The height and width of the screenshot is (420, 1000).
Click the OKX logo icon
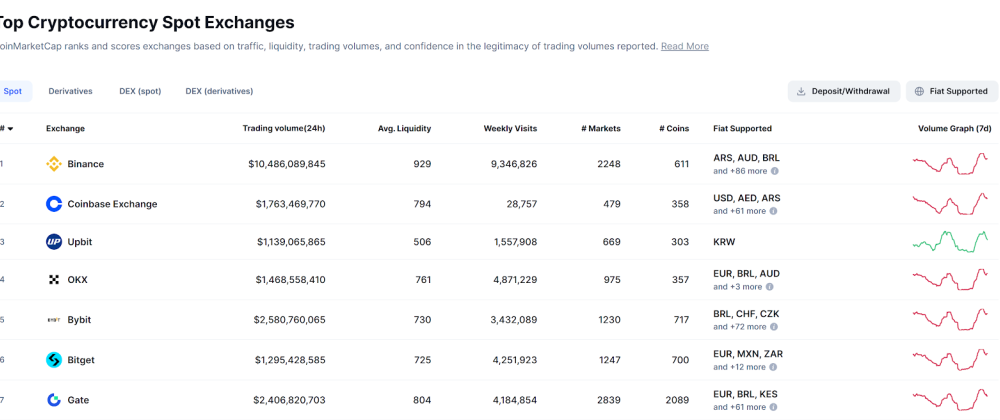point(54,280)
